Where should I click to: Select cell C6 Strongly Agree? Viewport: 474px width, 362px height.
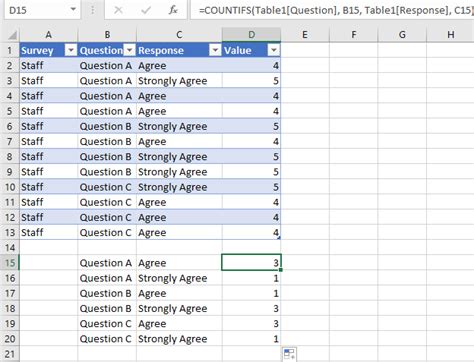point(179,126)
